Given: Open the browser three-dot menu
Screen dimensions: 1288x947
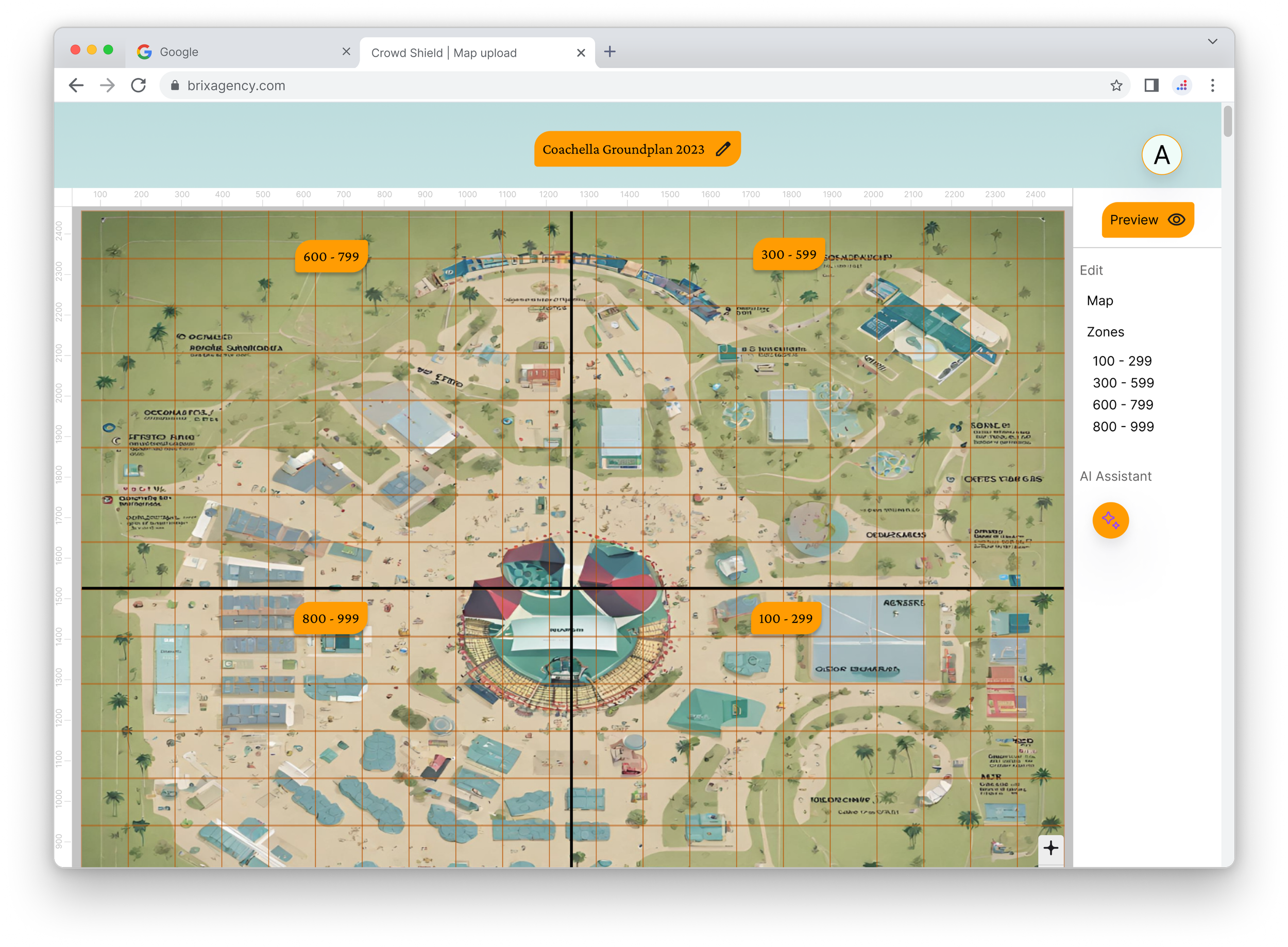Looking at the screenshot, I should [x=1212, y=86].
